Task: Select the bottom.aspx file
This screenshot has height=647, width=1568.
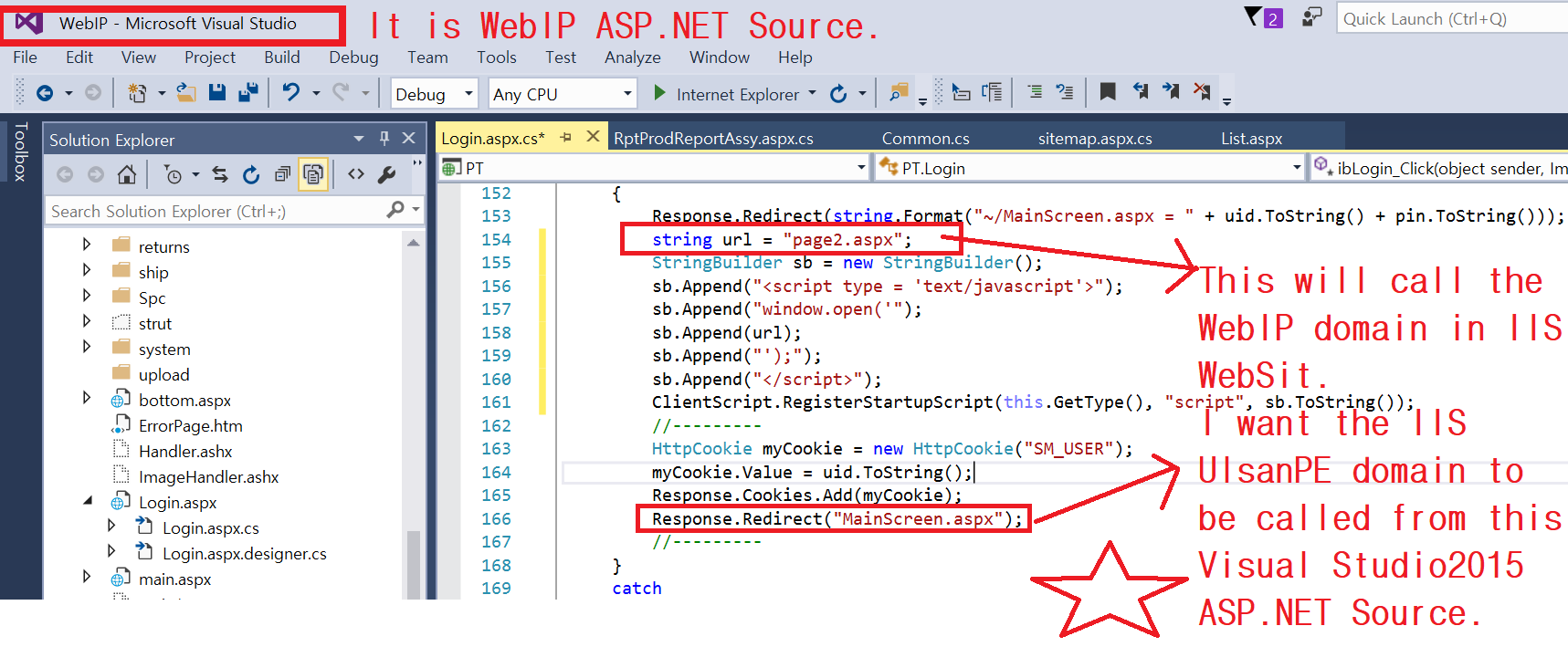Action: (x=184, y=400)
